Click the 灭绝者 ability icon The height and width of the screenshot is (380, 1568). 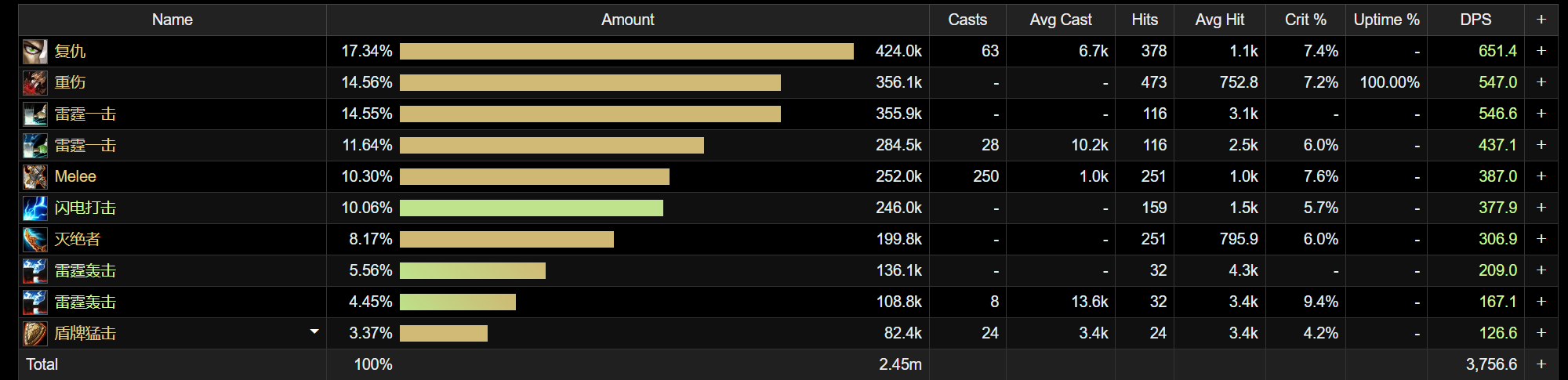[x=34, y=240]
